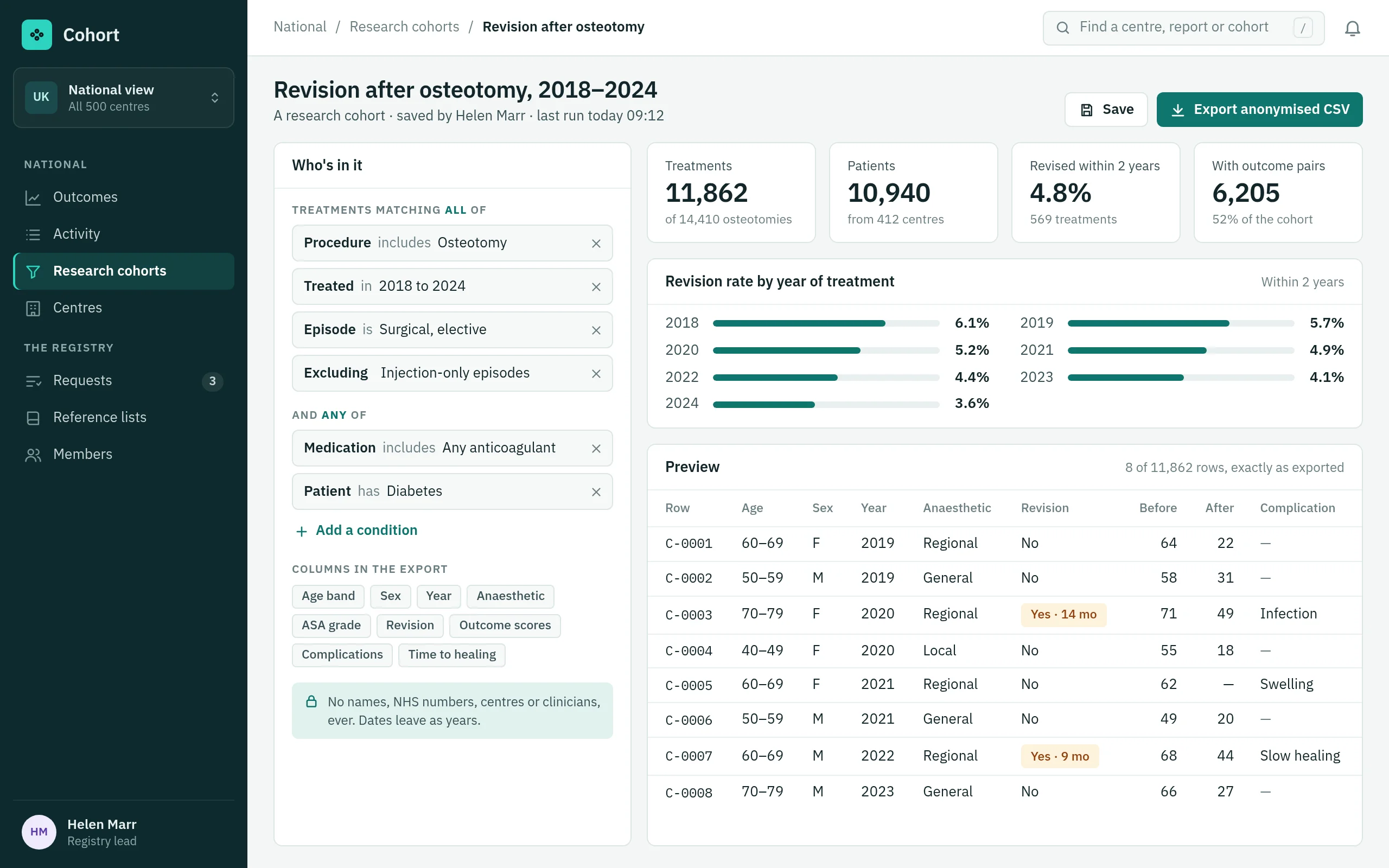Go to Activity section
The image size is (1389, 868).
pyautogui.click(x=123, y=234)
